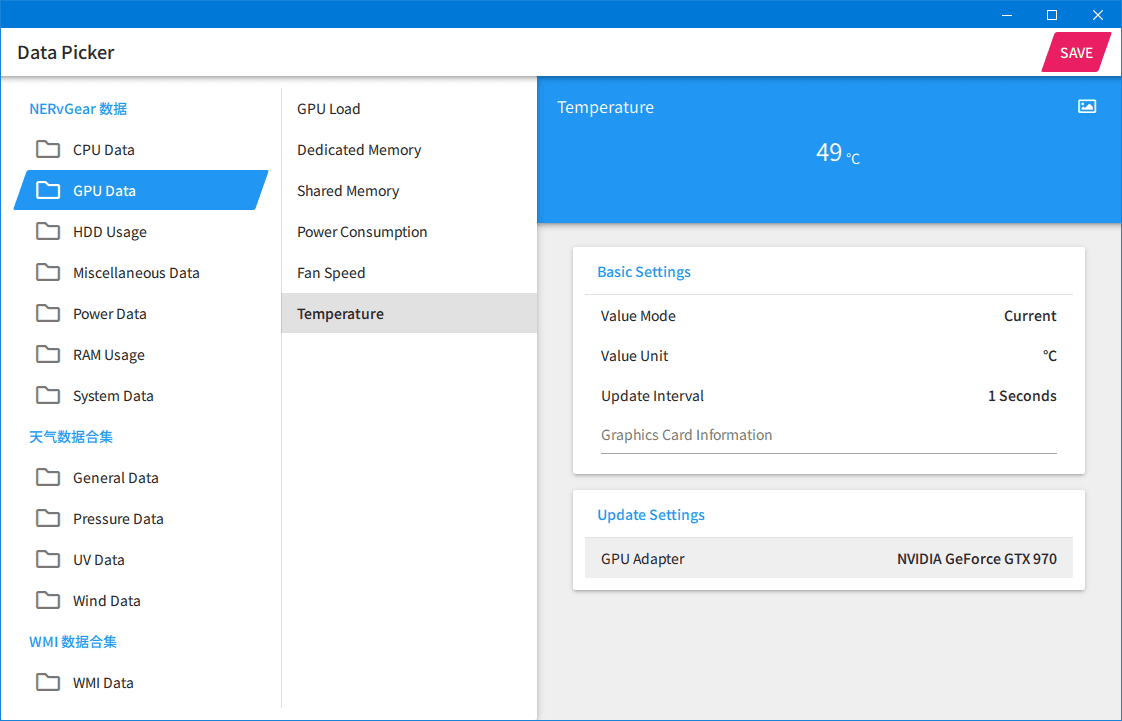The image size is (1122, 721).
Task: Select the GPU Data folder icon
Action: coord(48,190)
